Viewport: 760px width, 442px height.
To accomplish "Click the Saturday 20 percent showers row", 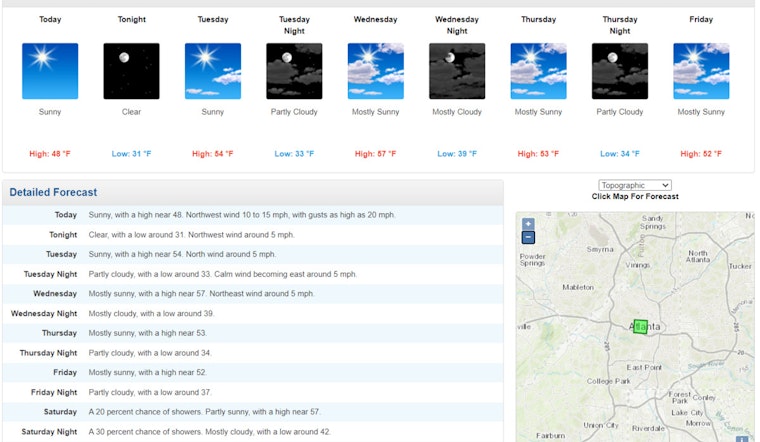I will pos(253,411).
